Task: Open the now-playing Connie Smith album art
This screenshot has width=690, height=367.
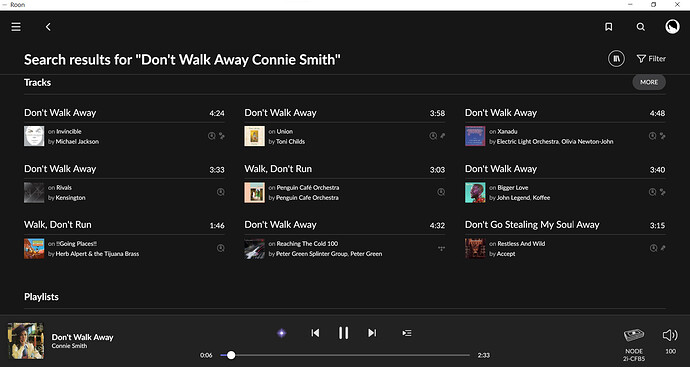Action: click(x=26, y=341)
